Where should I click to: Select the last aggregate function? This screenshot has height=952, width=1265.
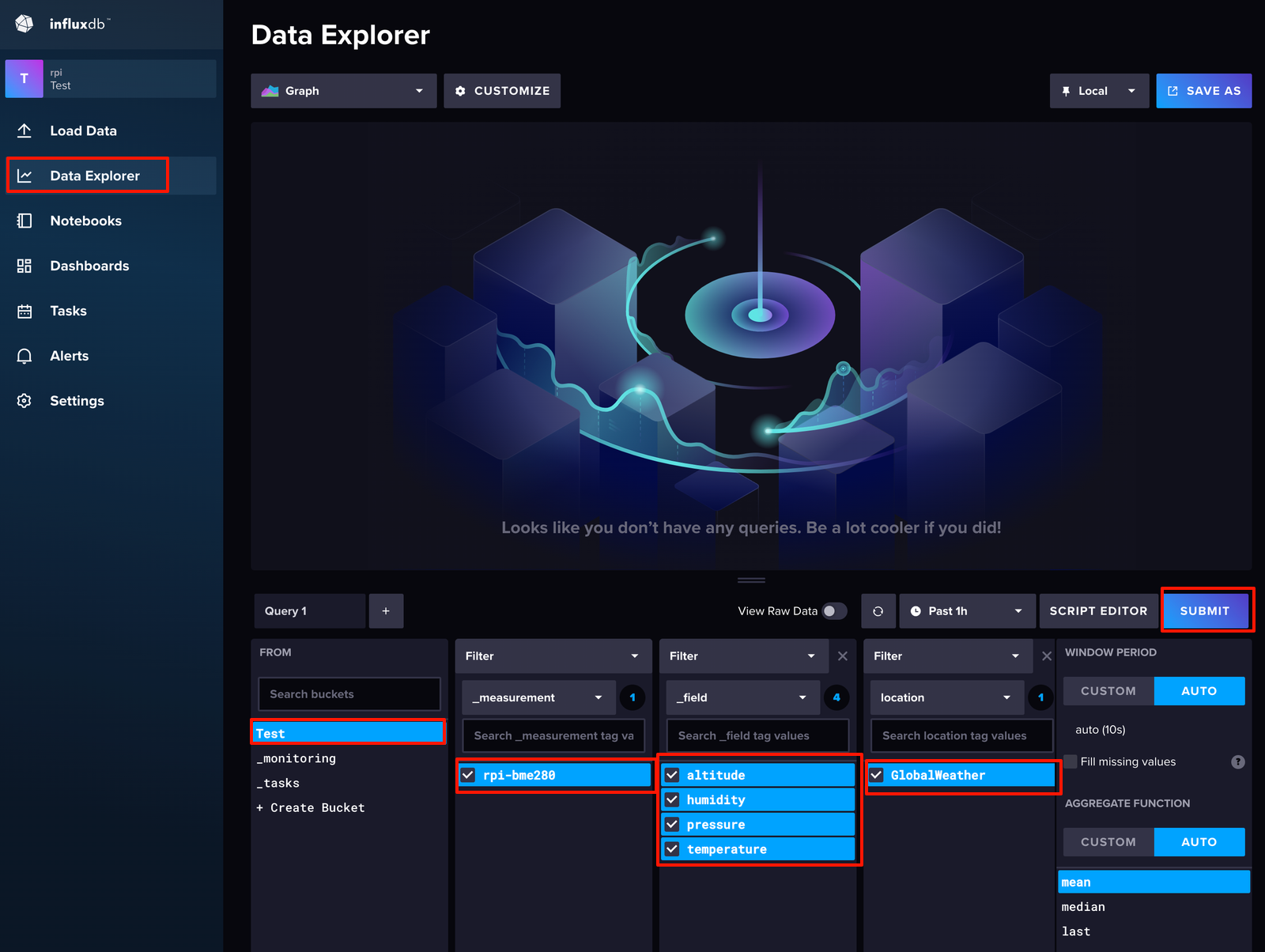point(1154,931)
